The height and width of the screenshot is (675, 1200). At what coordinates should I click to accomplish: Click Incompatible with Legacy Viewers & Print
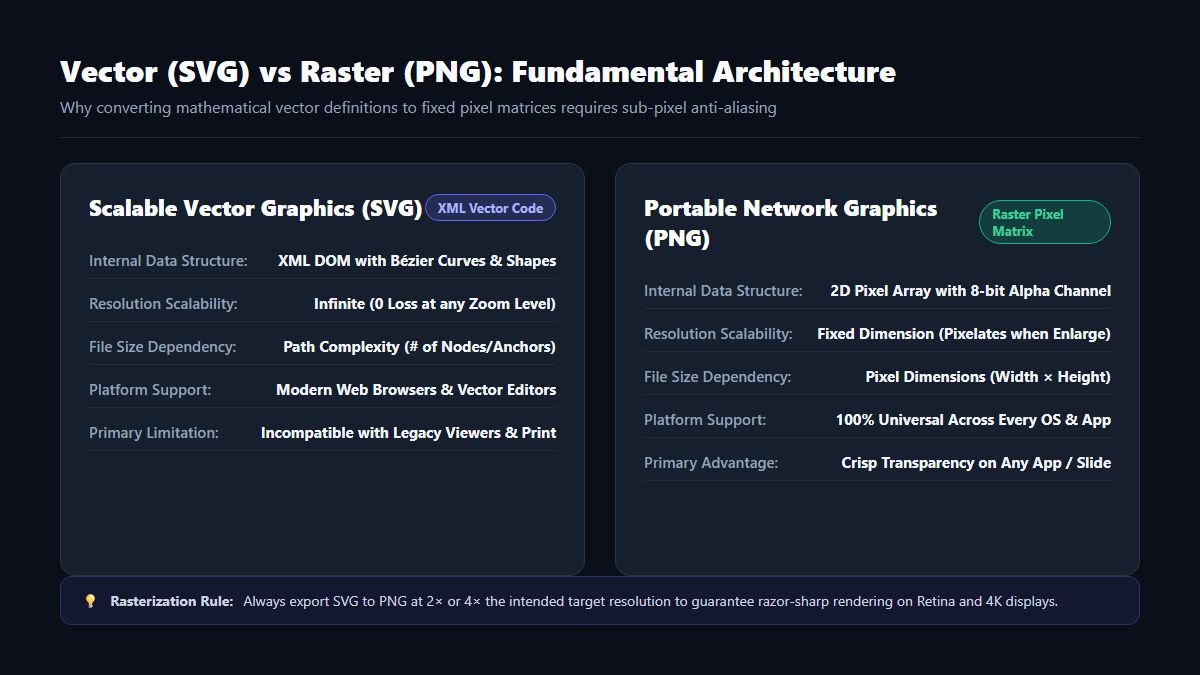[409, 433]
